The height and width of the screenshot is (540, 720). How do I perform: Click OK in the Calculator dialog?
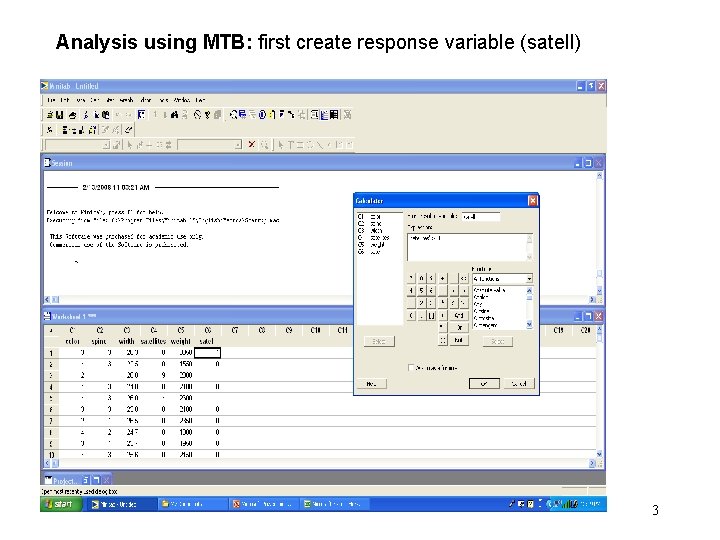[x=484, y=383]
